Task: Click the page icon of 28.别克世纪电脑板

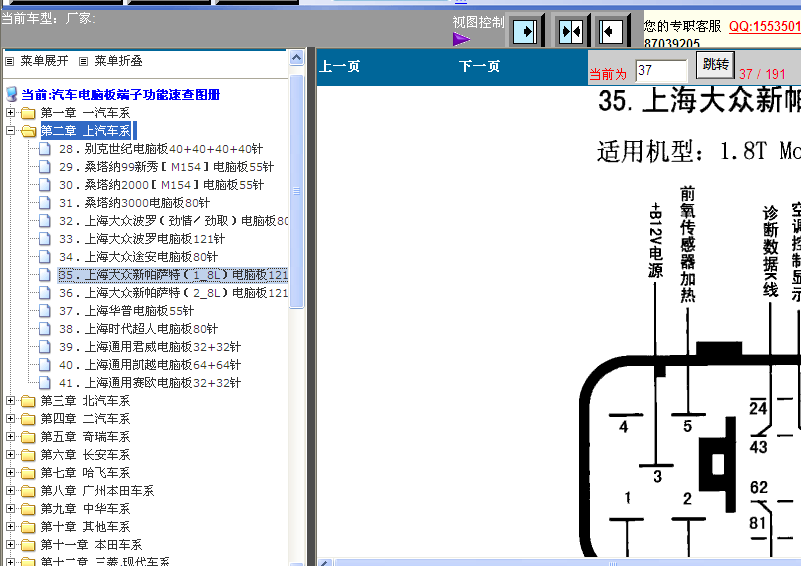Action: [45, 149]
